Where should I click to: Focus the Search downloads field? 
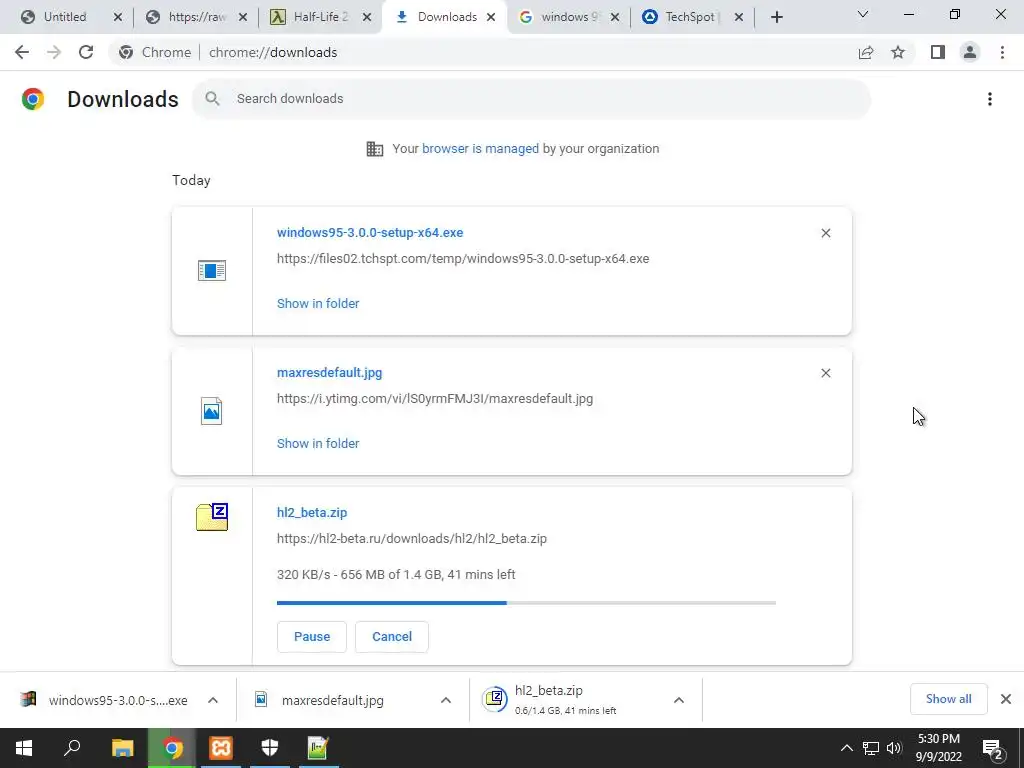point(532,99)
